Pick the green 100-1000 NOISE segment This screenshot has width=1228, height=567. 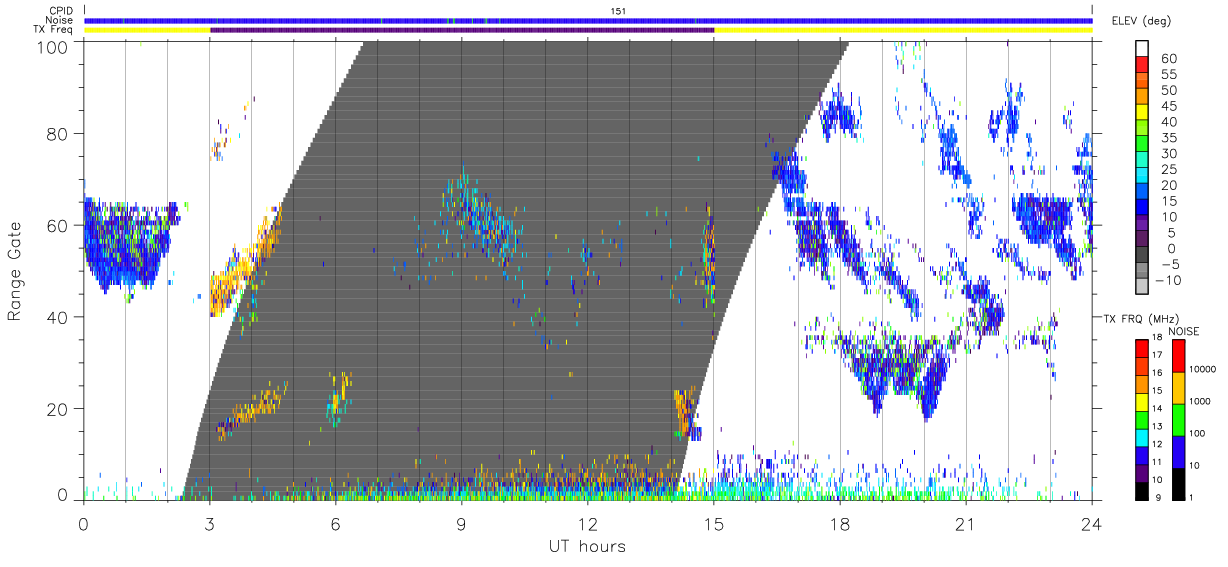coord(1179,420)
